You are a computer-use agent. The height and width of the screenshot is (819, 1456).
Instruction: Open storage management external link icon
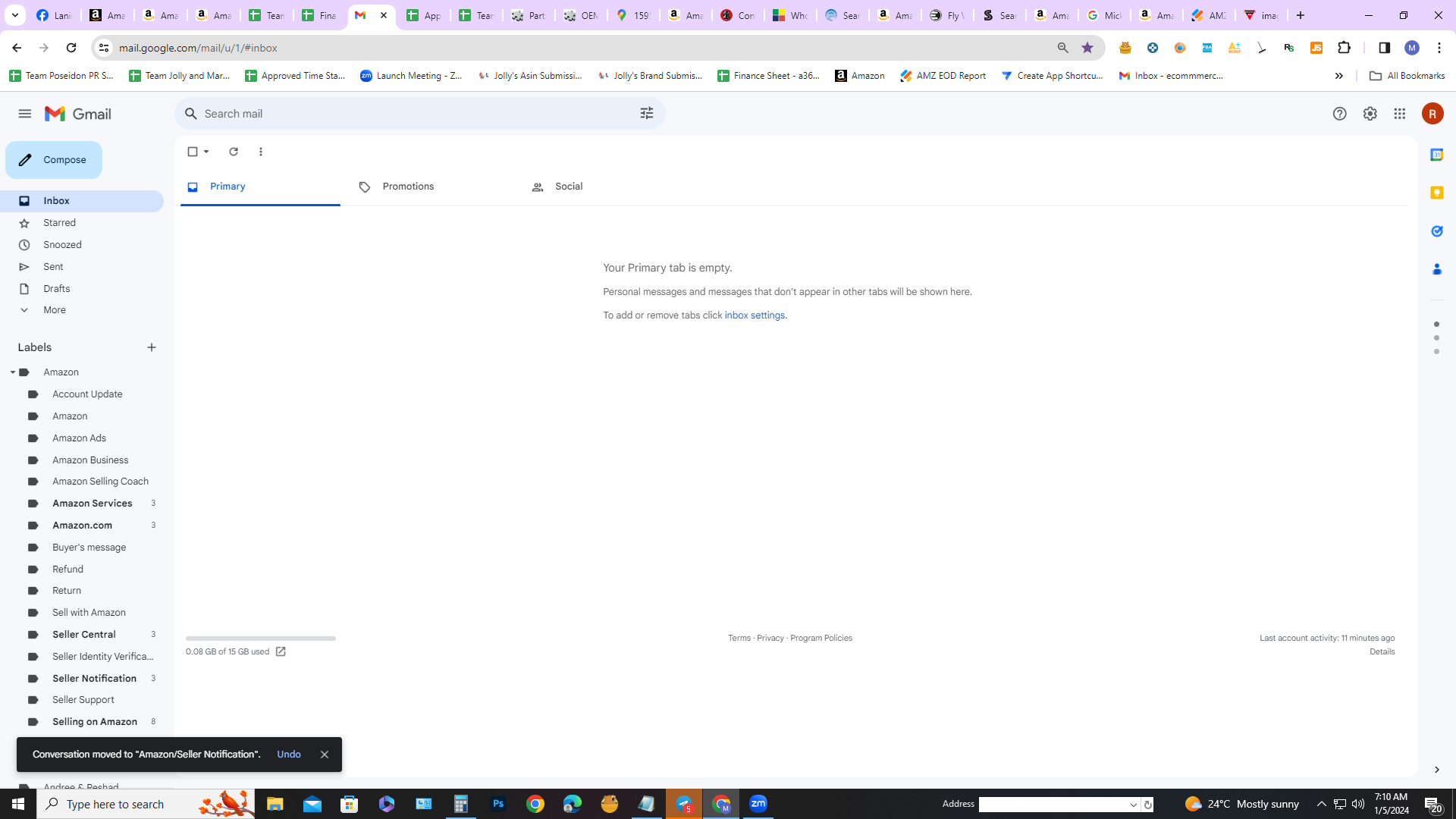pos(281,652)
